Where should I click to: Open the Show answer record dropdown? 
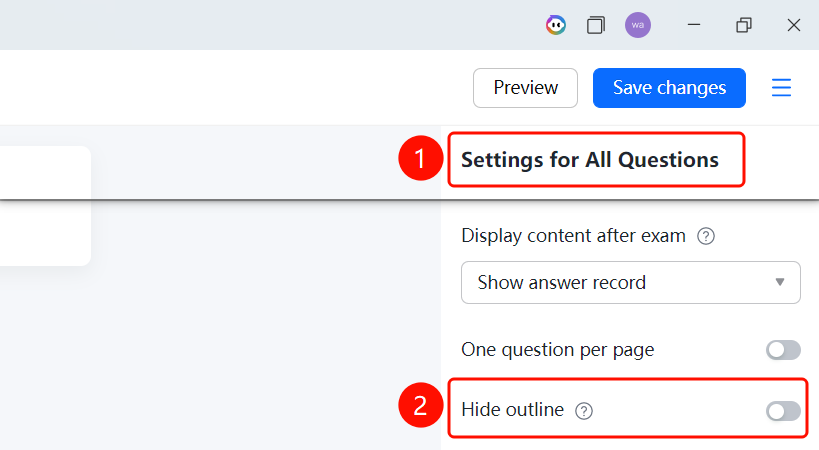[x=630, y=282]
